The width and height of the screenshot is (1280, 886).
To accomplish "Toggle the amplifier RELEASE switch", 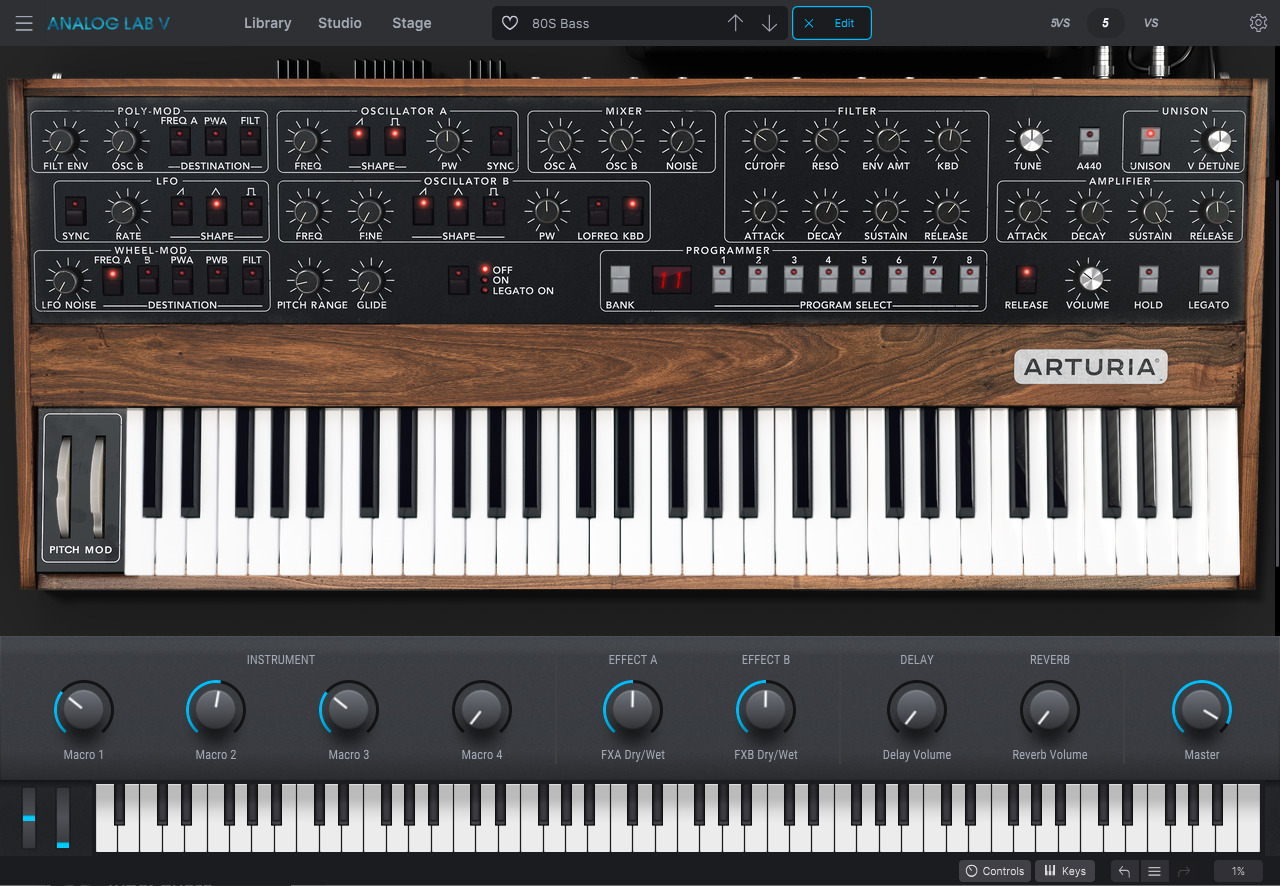I will click(1026, 280).
